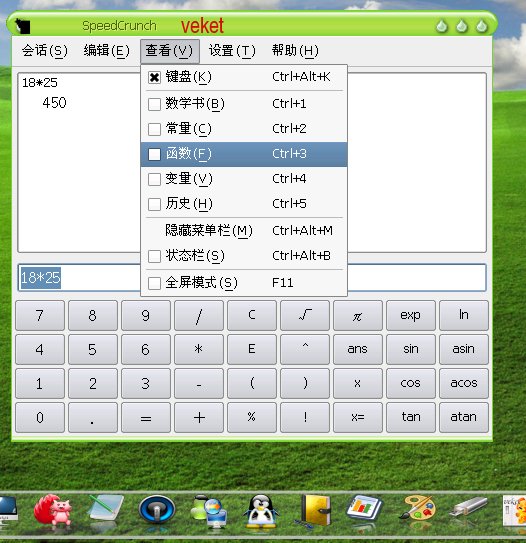Enable the 常量(C) constants checkbox
Screen dimensions: 526x543
(154, 129)
